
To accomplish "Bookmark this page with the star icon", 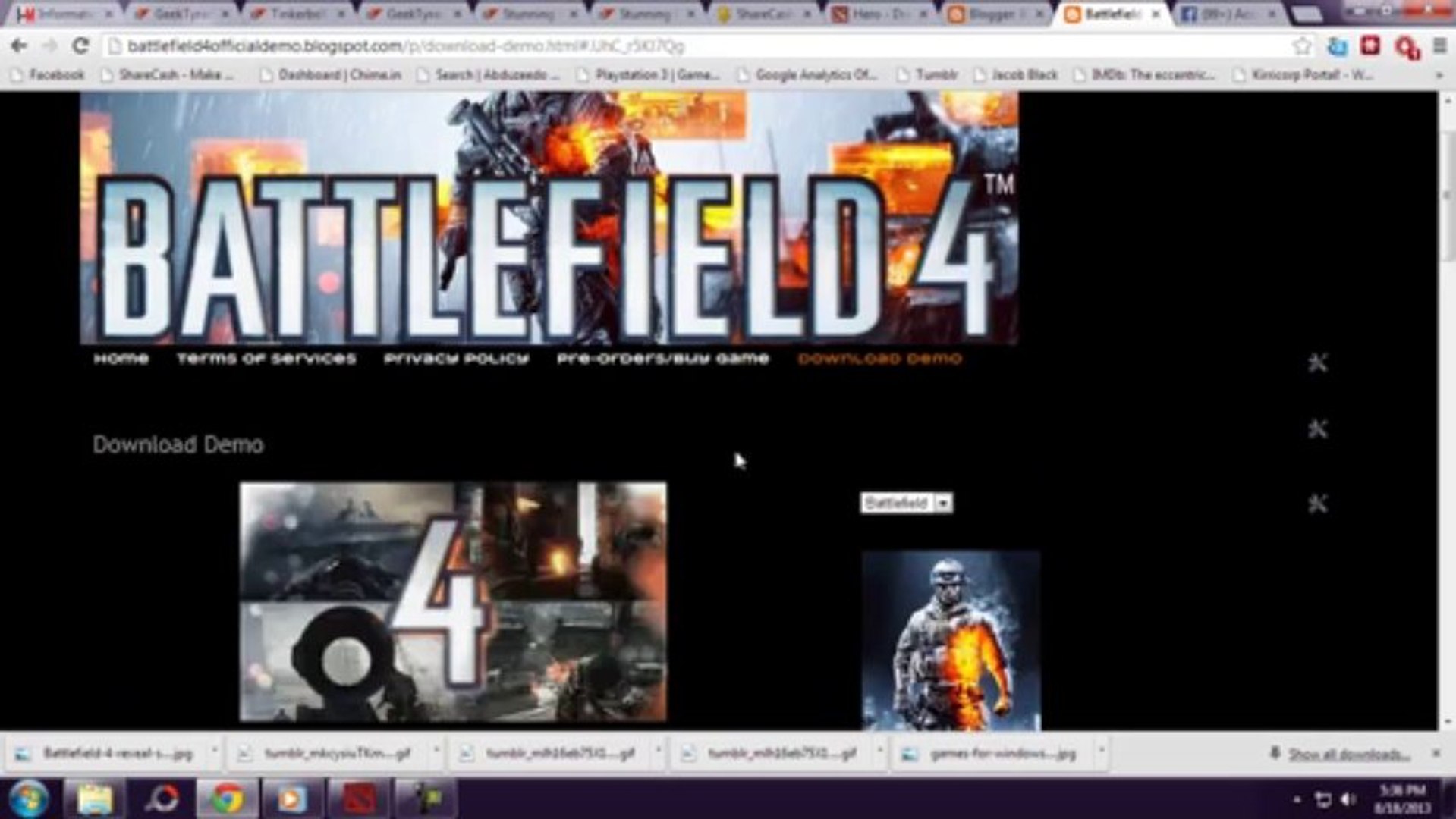I will tap(1302, 46).
